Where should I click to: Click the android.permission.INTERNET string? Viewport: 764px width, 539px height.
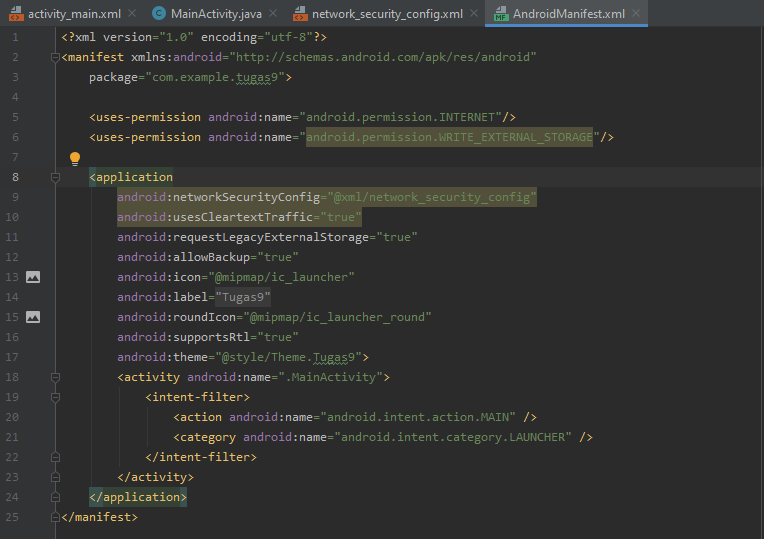point(400,117)
